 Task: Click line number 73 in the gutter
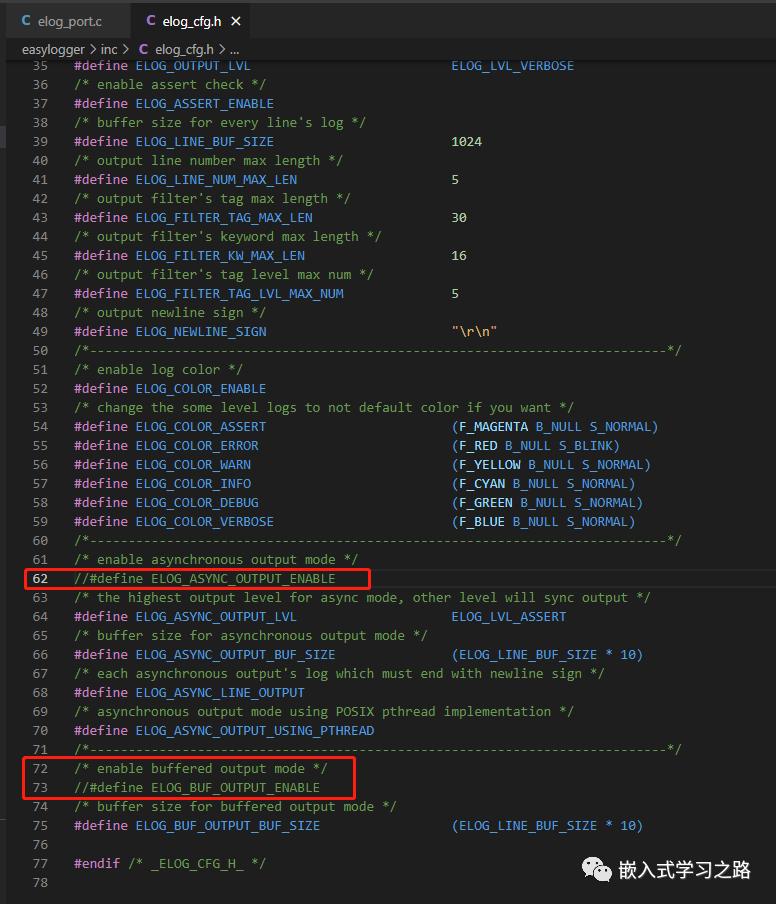tap(40, 788)
